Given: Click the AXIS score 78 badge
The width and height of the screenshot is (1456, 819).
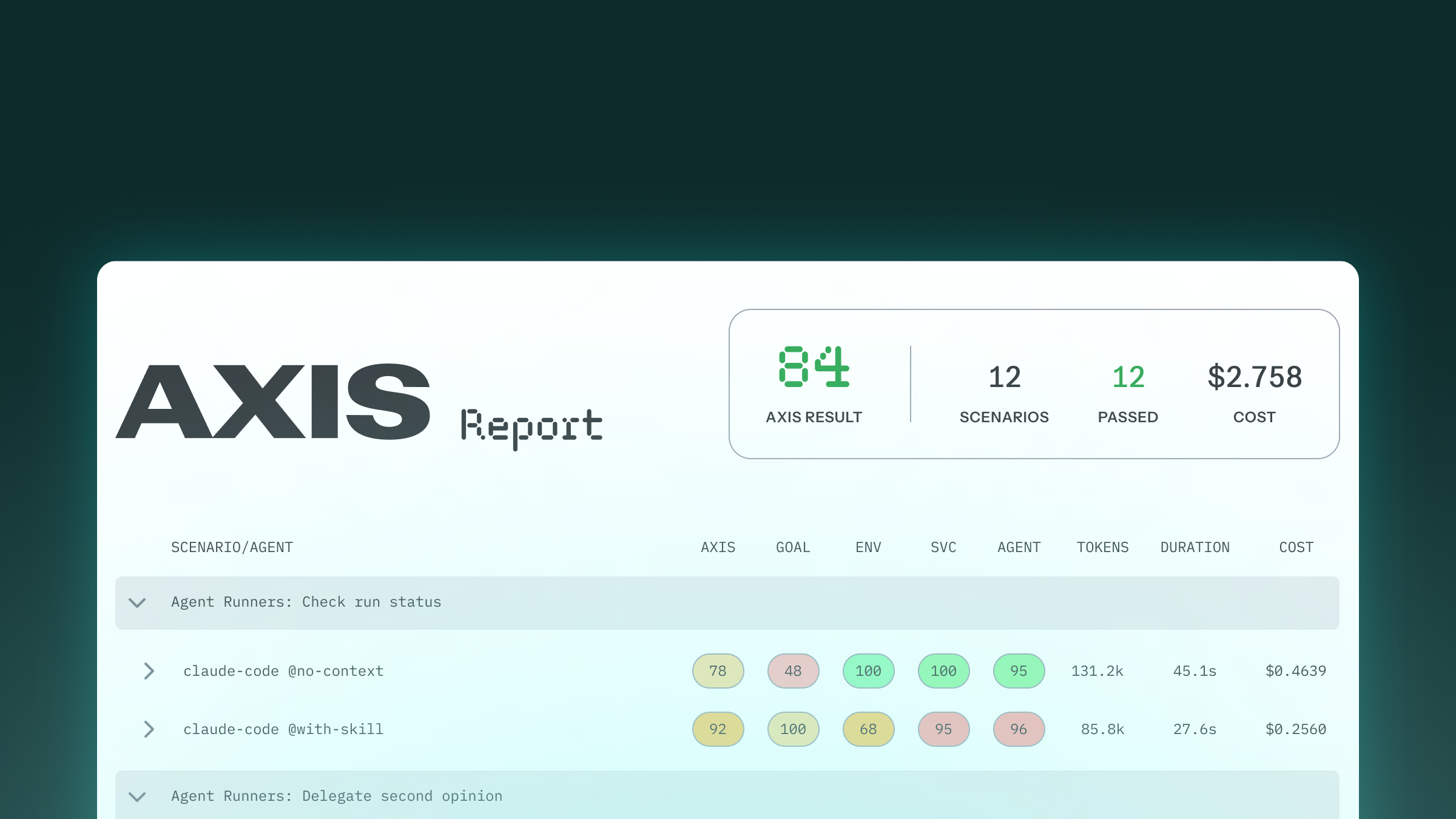Looking at the screenshot, I should [718, 671].
